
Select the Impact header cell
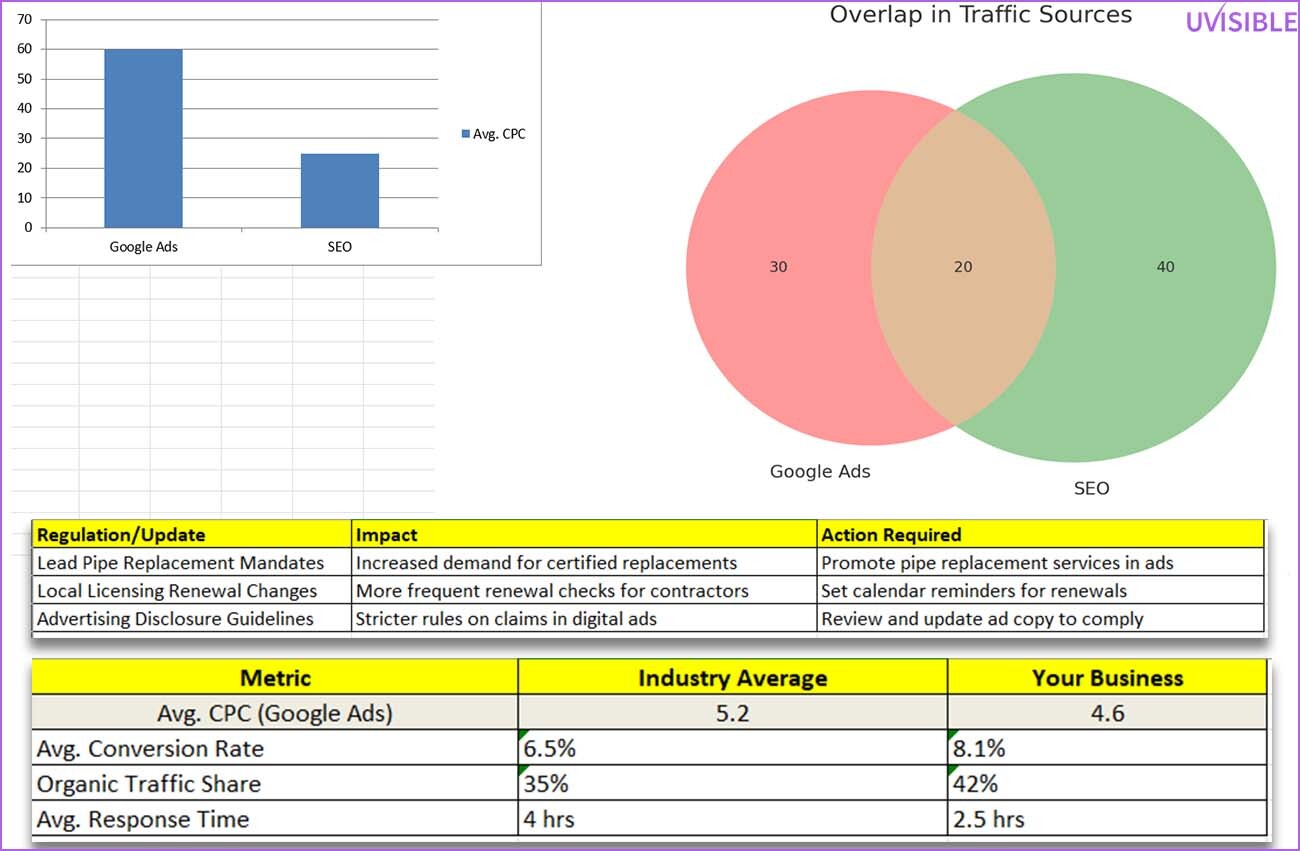[584, 535]
